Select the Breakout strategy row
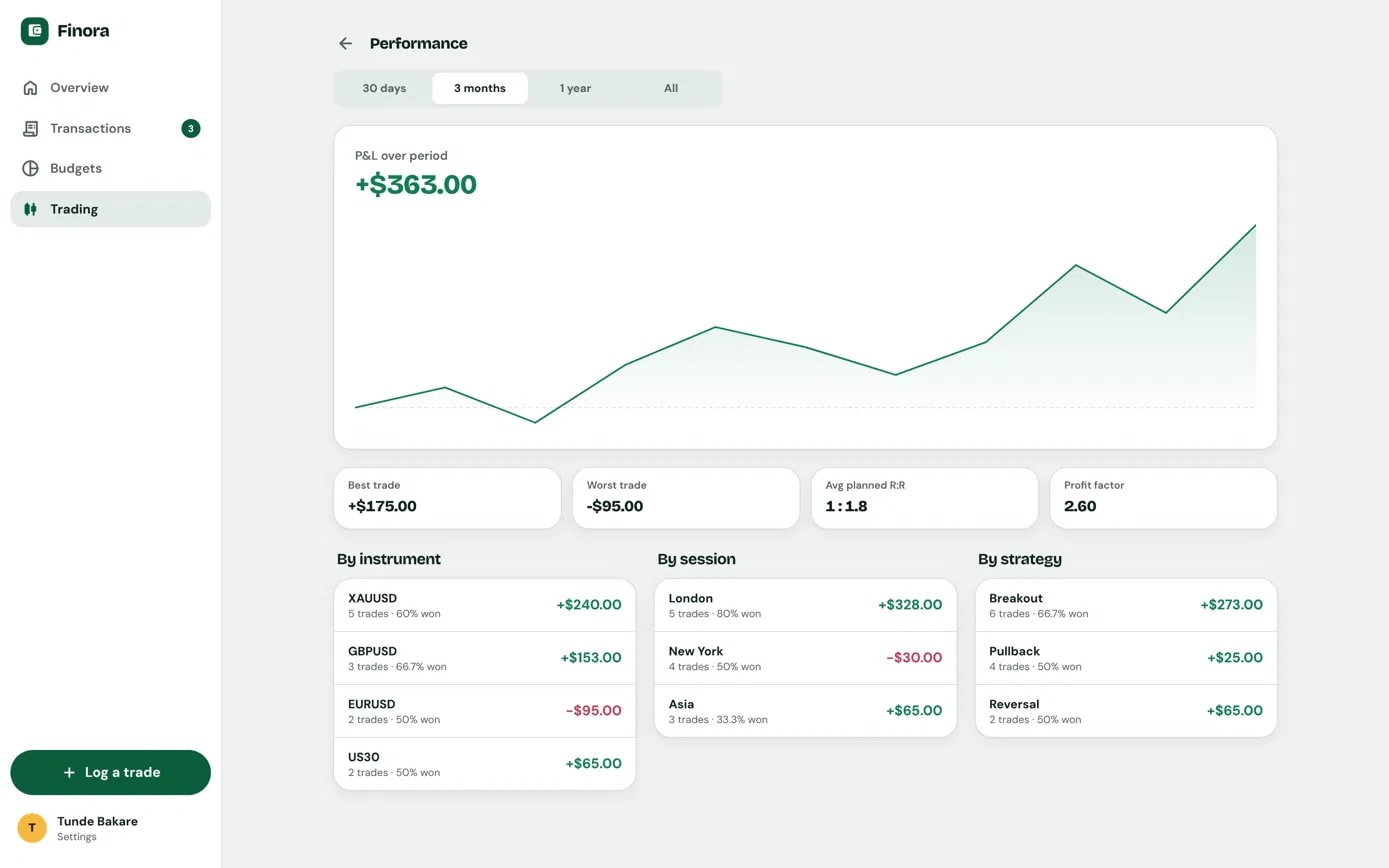 click(x=1126, y=605)
